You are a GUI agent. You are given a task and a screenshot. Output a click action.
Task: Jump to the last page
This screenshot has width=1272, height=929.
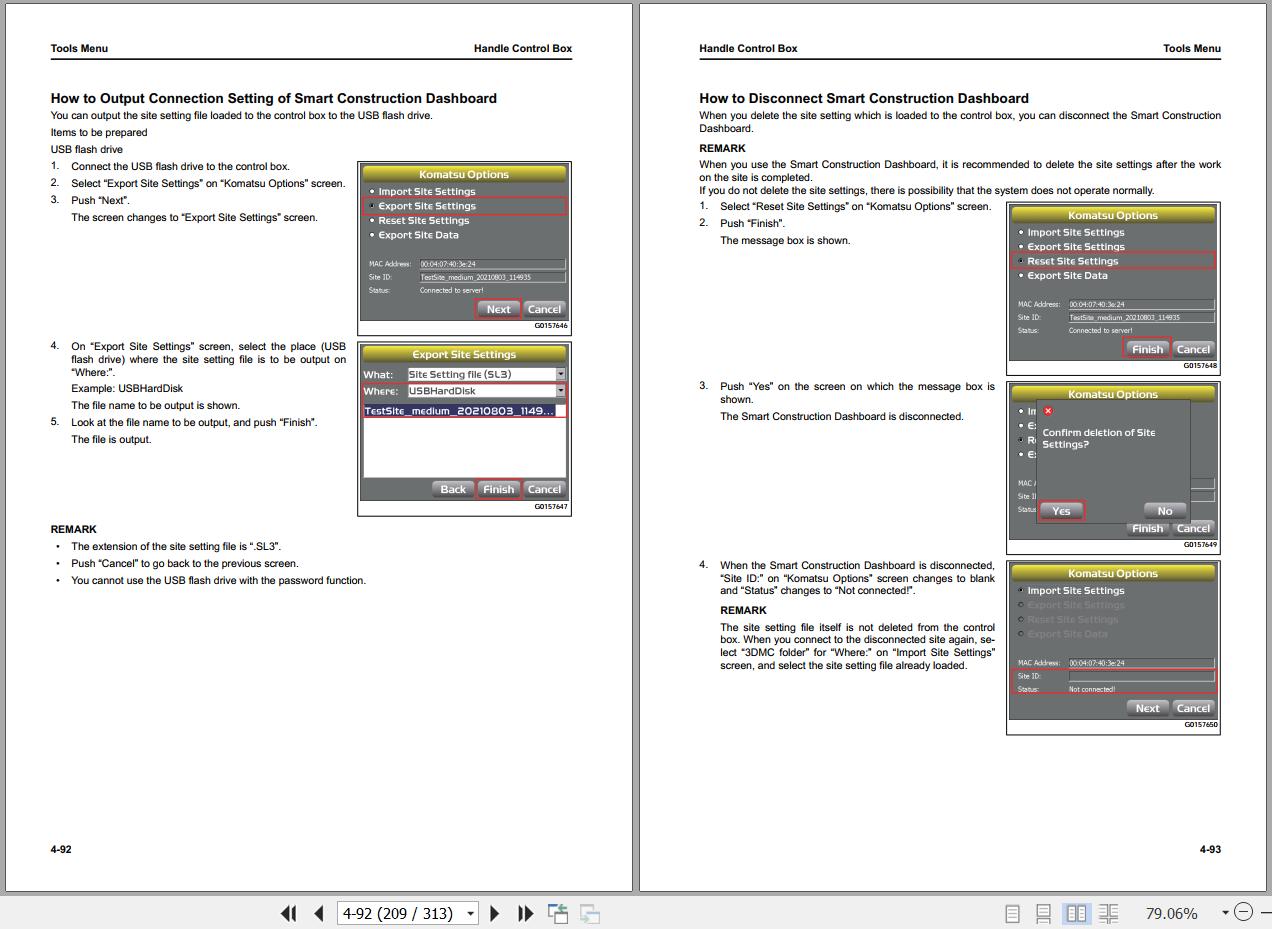(525, 913)
